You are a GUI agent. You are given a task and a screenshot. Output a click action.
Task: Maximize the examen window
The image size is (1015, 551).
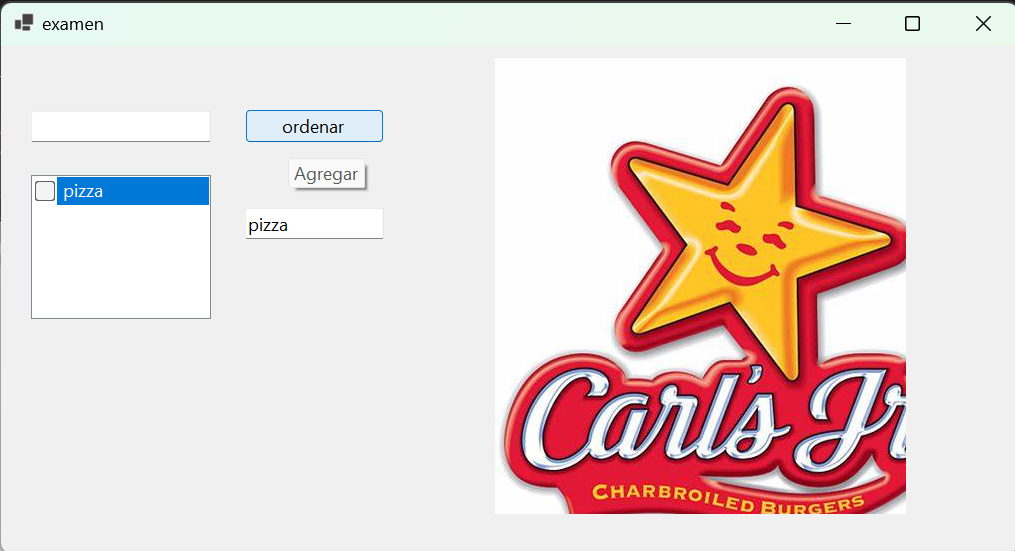click(912, 24)
